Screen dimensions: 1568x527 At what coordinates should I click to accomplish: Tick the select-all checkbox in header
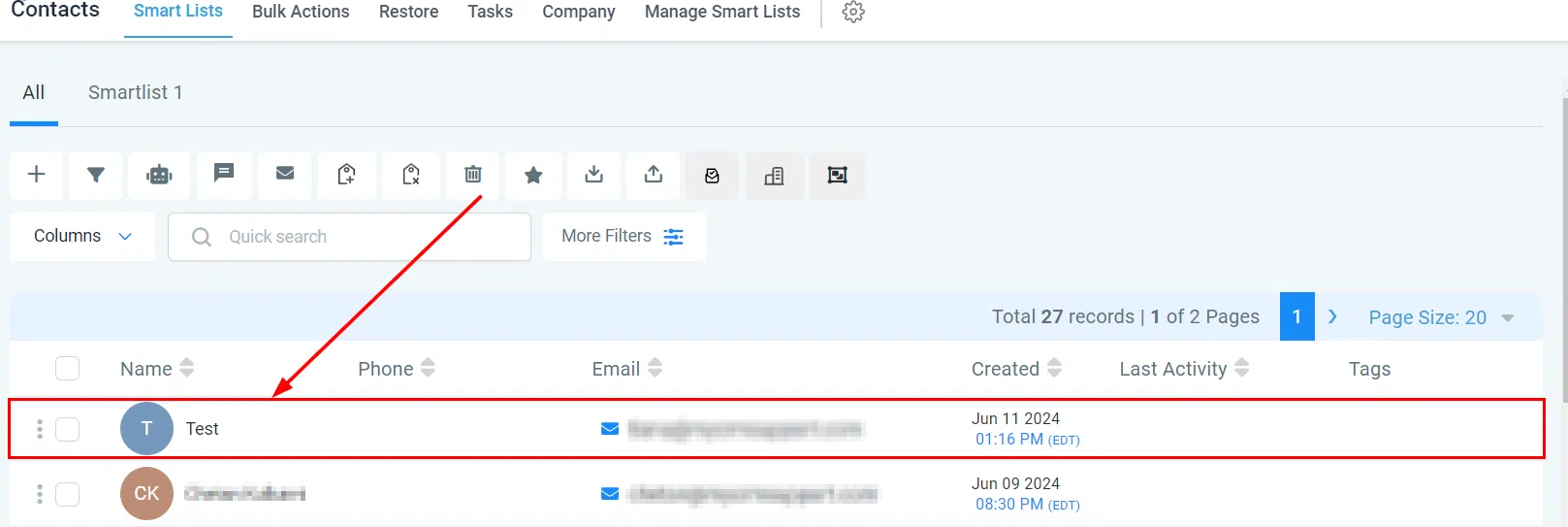click(x=67, y=369)
